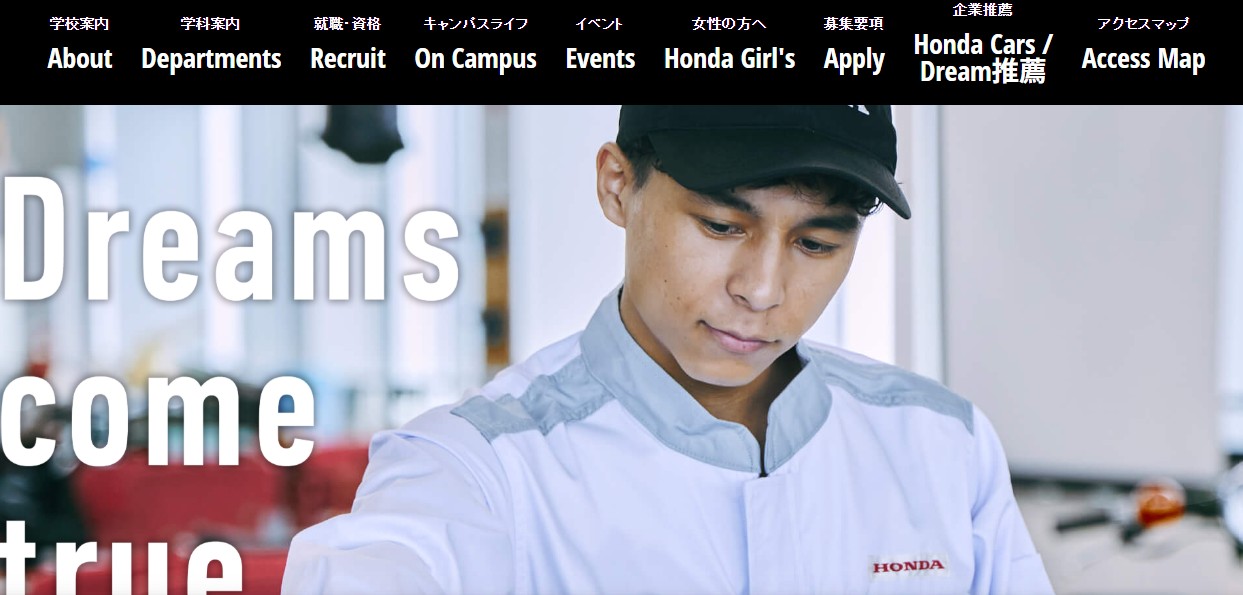Visit the Honda Girl's page

(729, 59)
